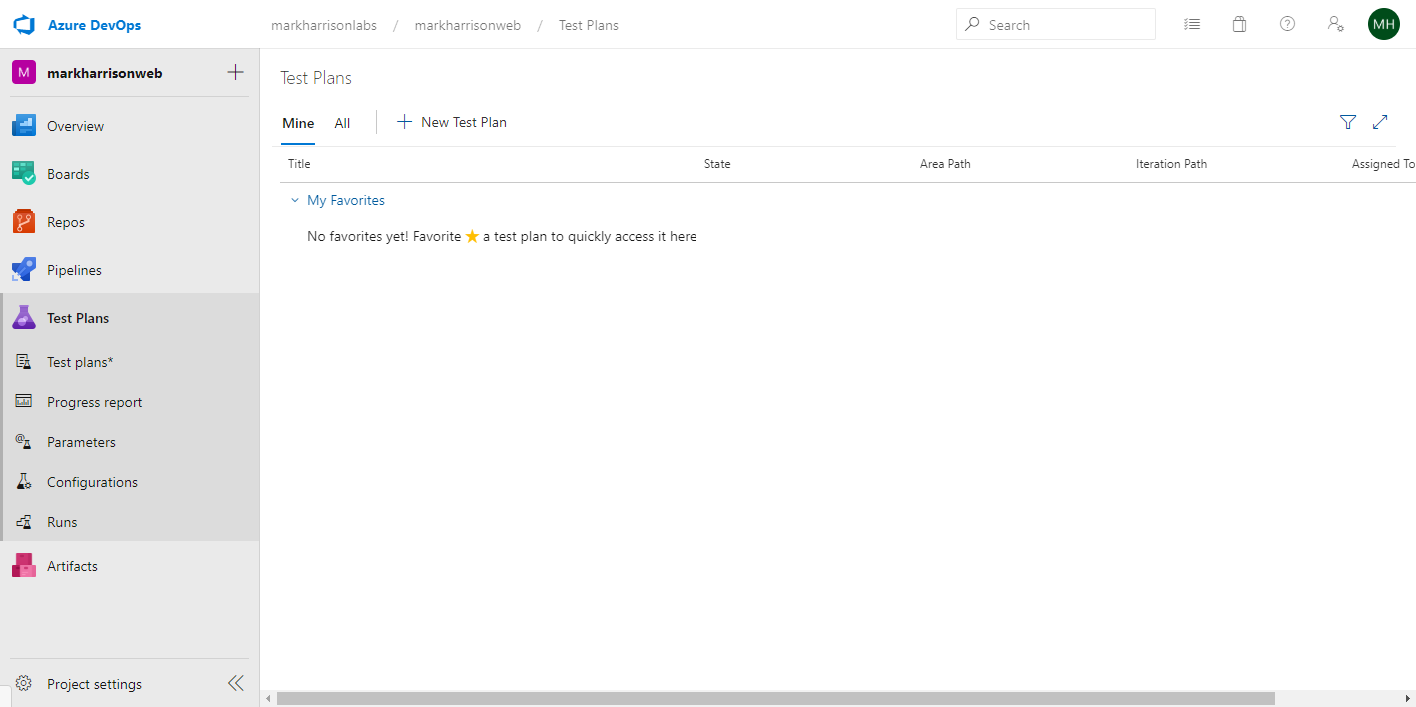Open markharrisonlabs breadcrumb link
The width and height of the screenshot is (1416, 707).
click(324, 25)
